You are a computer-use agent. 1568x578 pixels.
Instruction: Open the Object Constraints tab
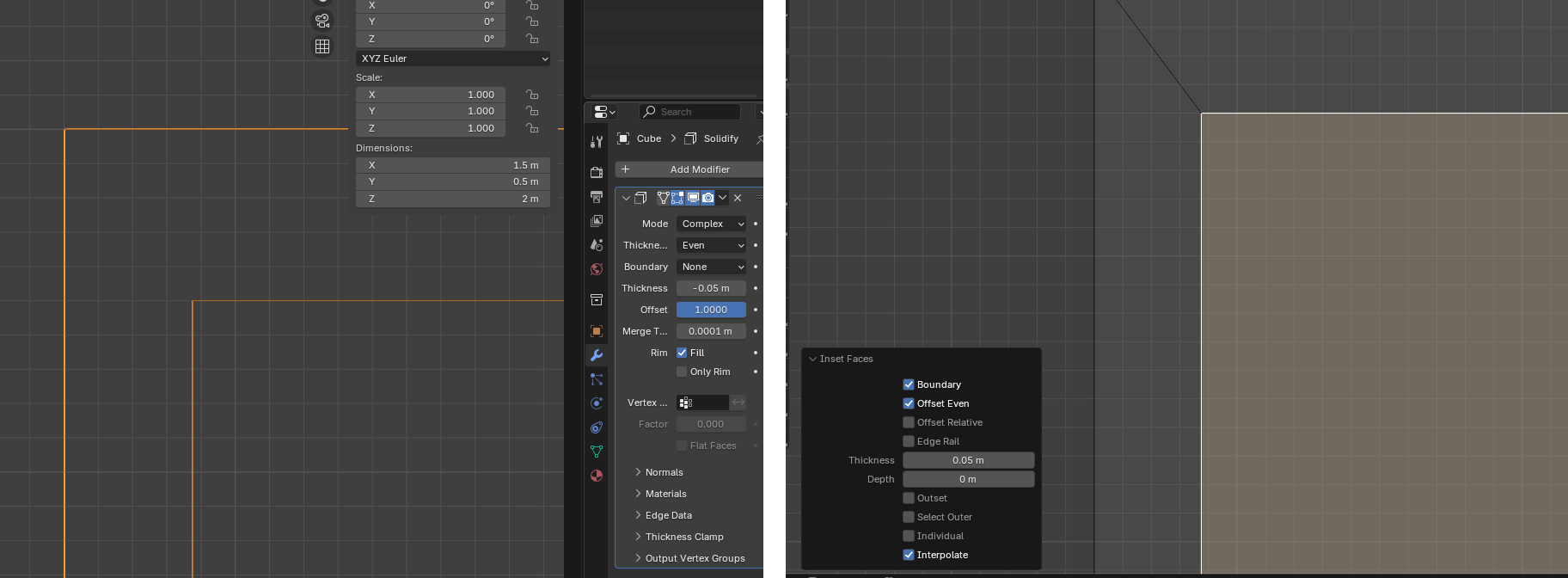pyautogui.click(x=597, y=427)
